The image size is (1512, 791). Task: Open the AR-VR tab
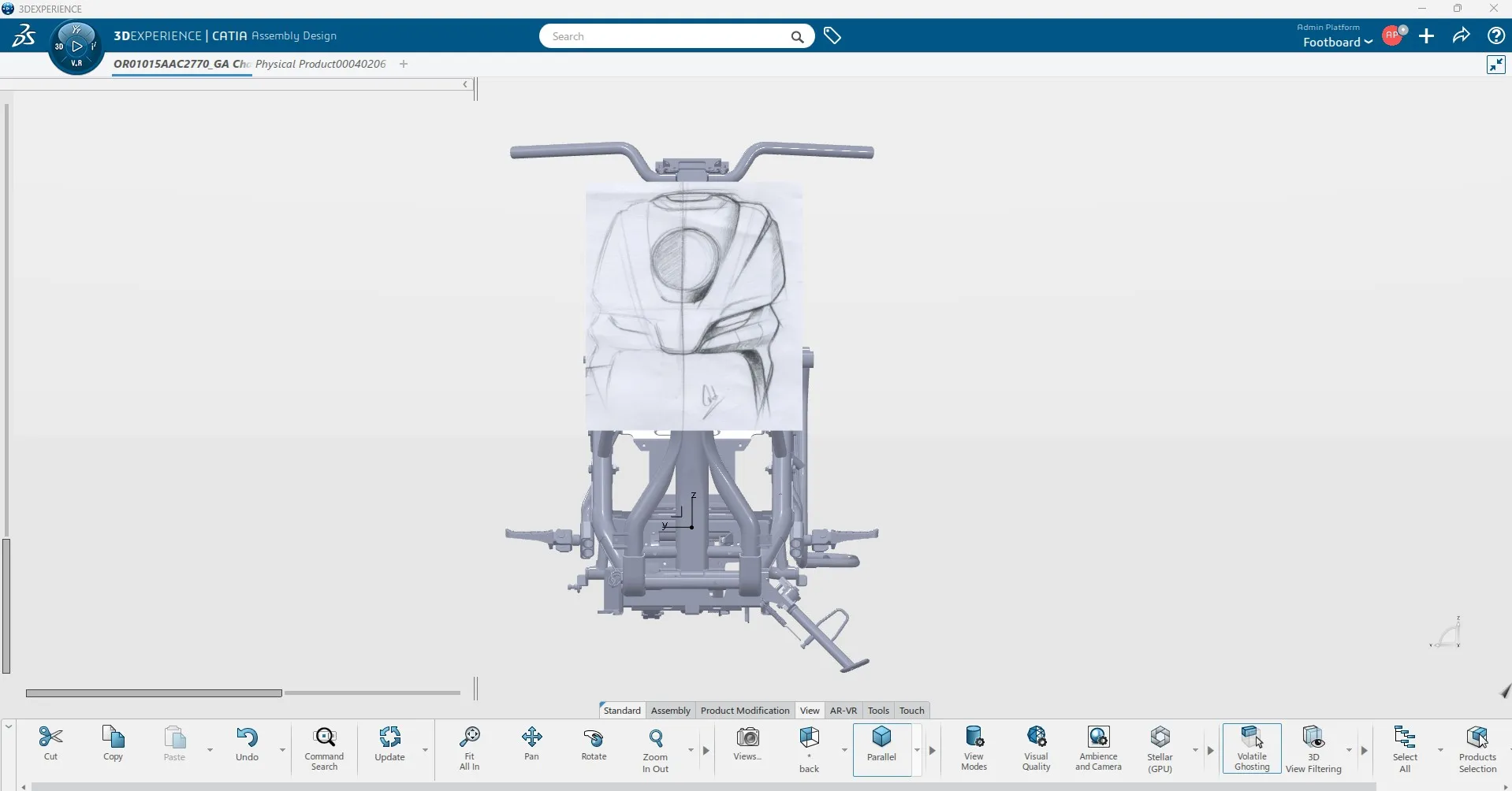pyautogui.click(x=843, y=710)
